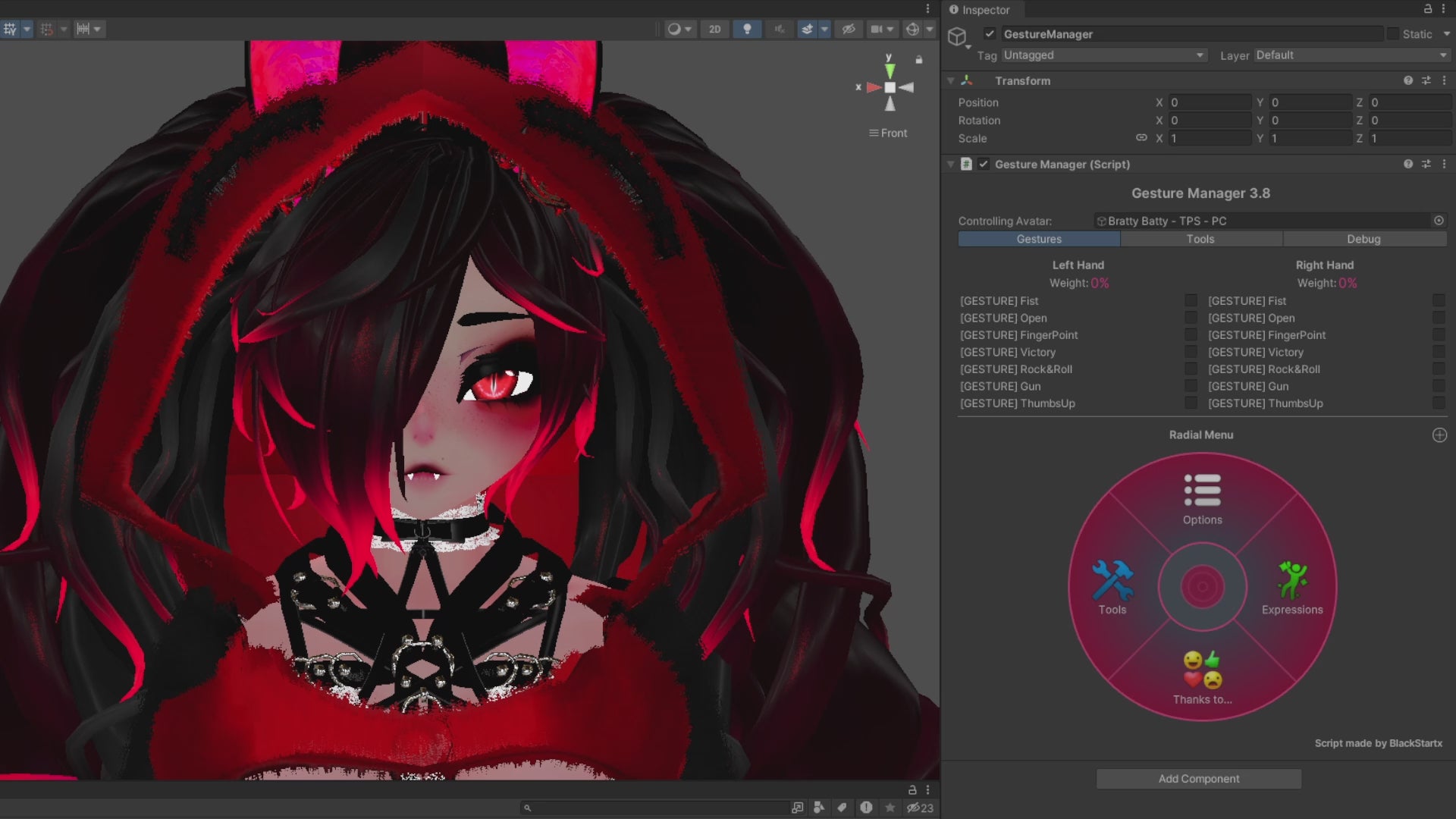Open Options in the radial menu
1456x819 pixels.
click(x=1202, y=499)
